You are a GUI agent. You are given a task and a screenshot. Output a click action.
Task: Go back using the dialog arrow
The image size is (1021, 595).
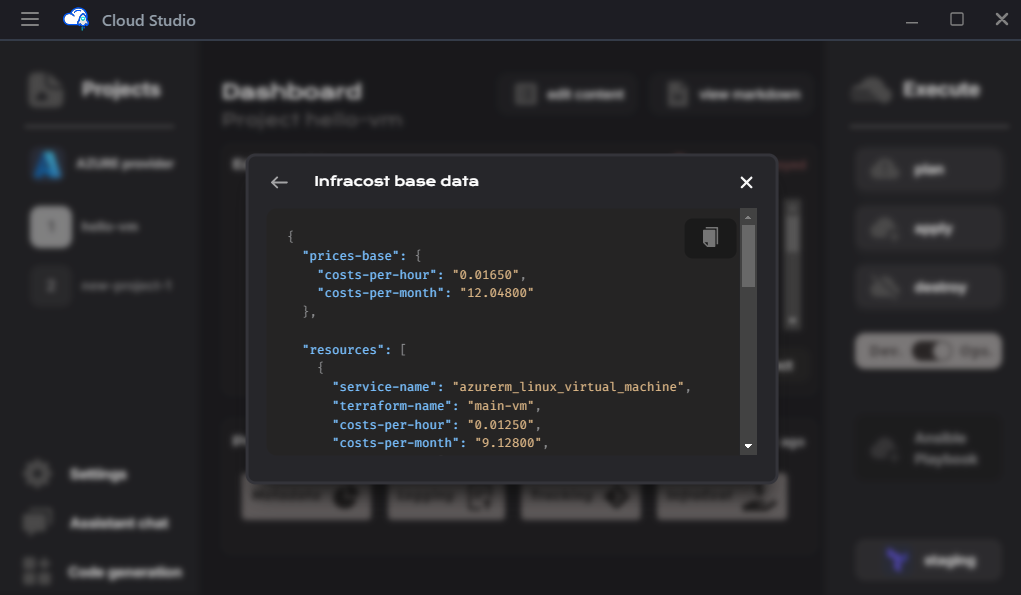click(279, 182)
